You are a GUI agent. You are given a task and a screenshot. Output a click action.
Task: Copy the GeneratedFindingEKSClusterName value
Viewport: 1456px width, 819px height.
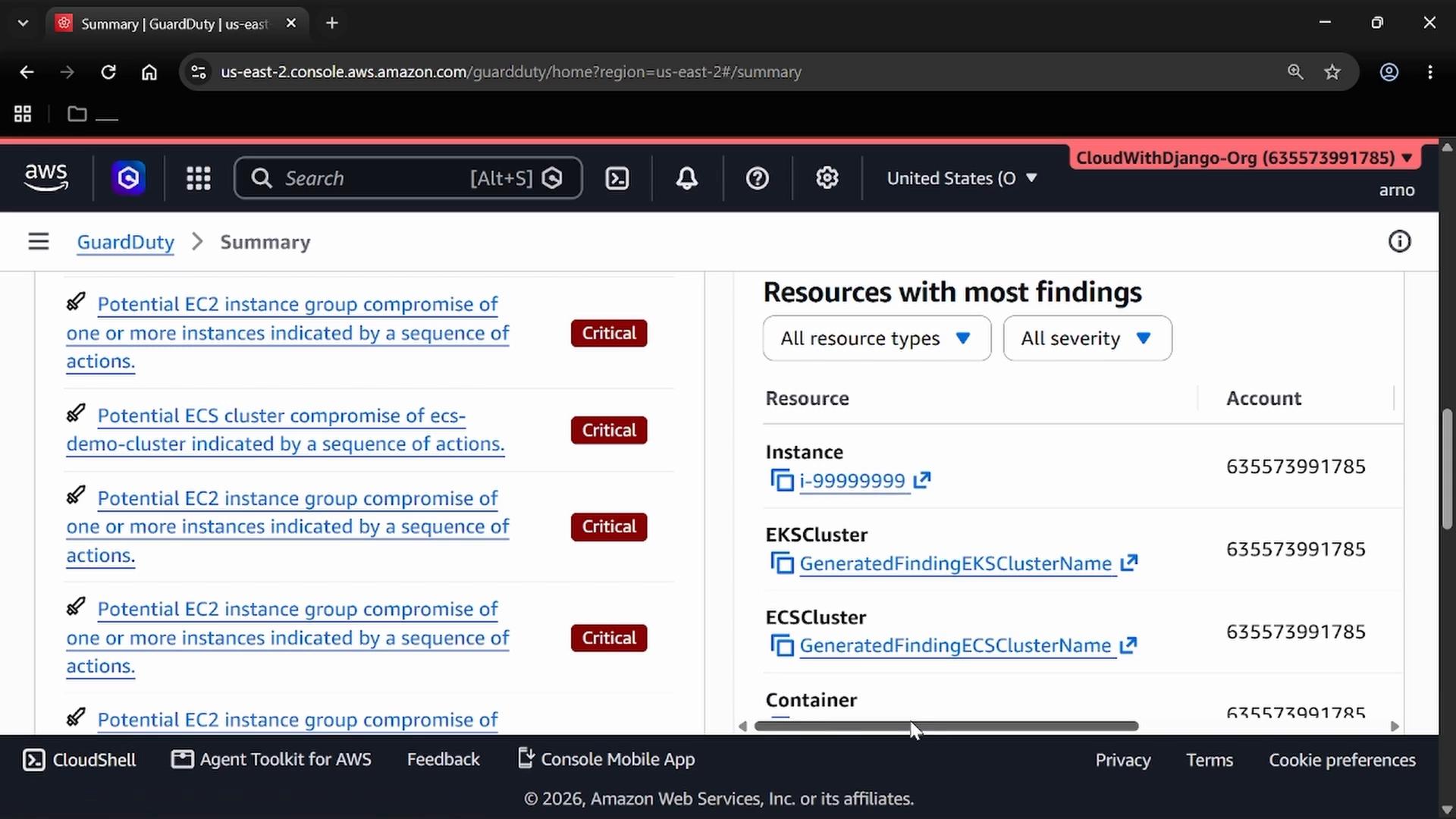point(782,563)
